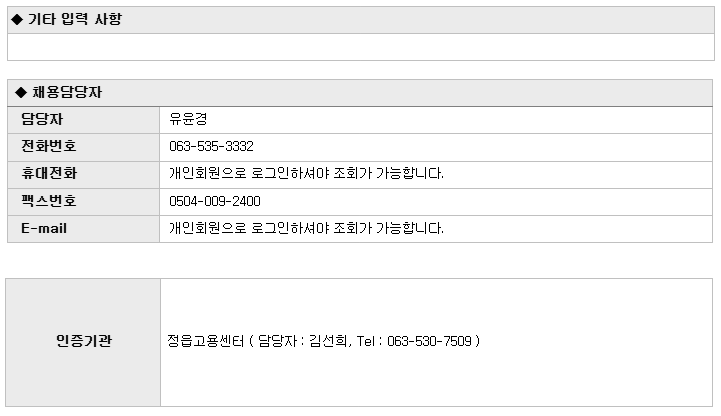Click the 담당자 label inside 인증기관 cell

pos(277,341)
